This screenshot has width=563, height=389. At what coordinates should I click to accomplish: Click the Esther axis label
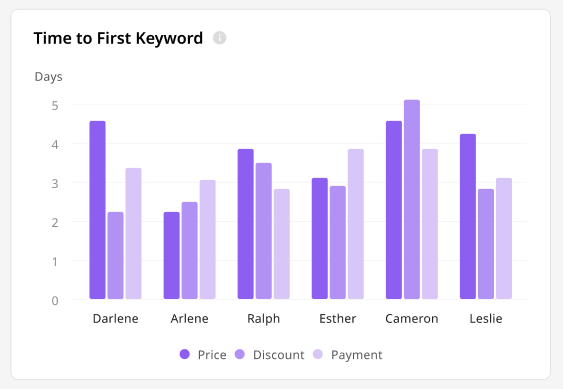338,319
